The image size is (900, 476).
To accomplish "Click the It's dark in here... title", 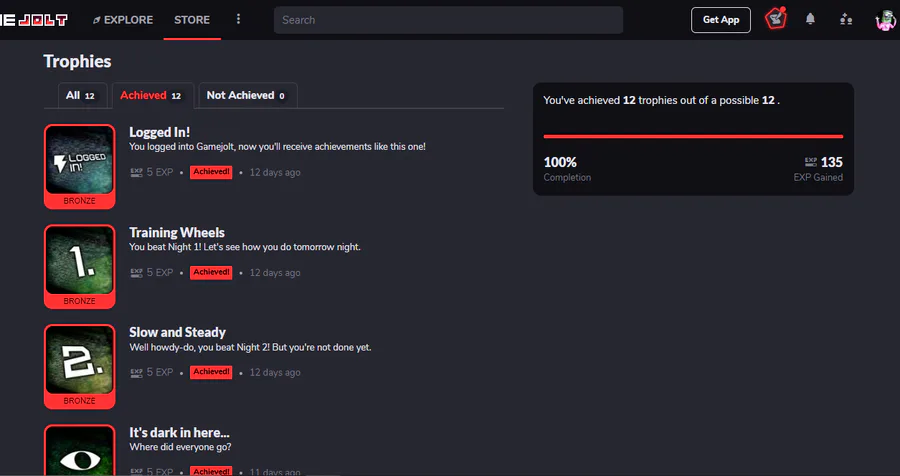I will (x=179, y=432).
